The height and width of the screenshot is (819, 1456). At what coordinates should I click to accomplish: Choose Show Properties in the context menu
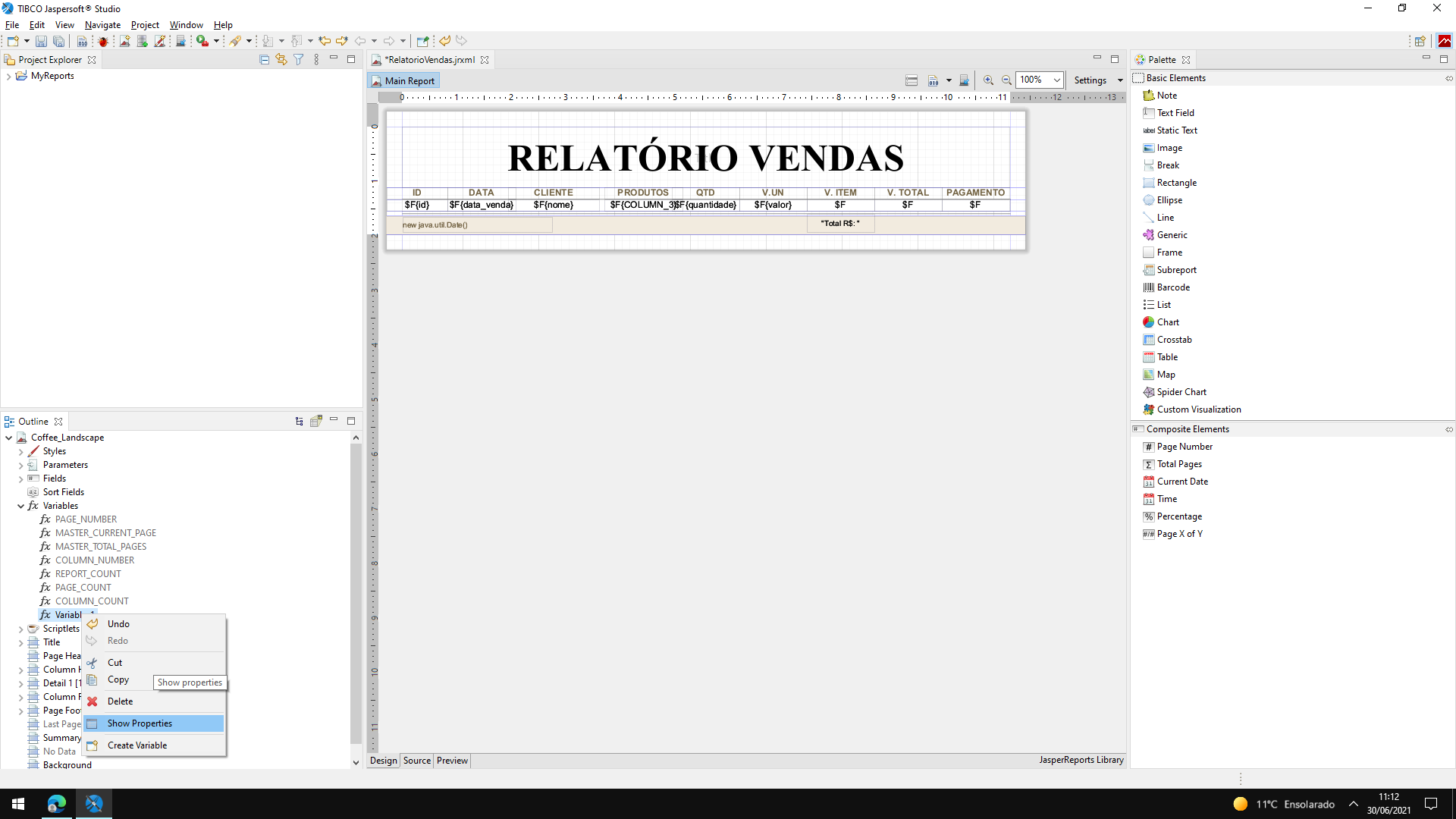pyautogui.click(x=140, y=723)
